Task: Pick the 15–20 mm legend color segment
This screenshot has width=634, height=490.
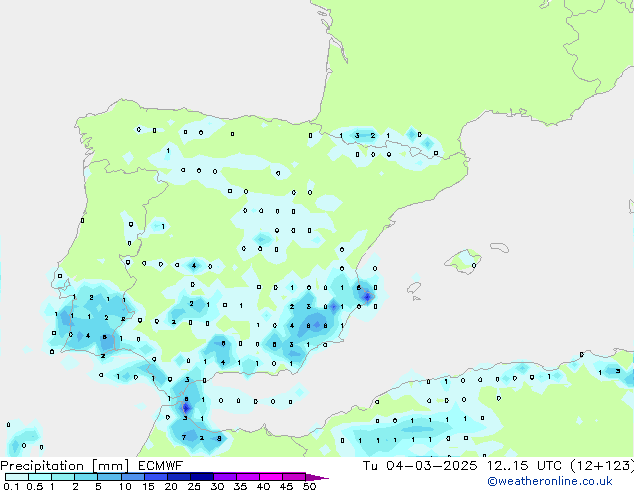Action: [x=155, y=477]
